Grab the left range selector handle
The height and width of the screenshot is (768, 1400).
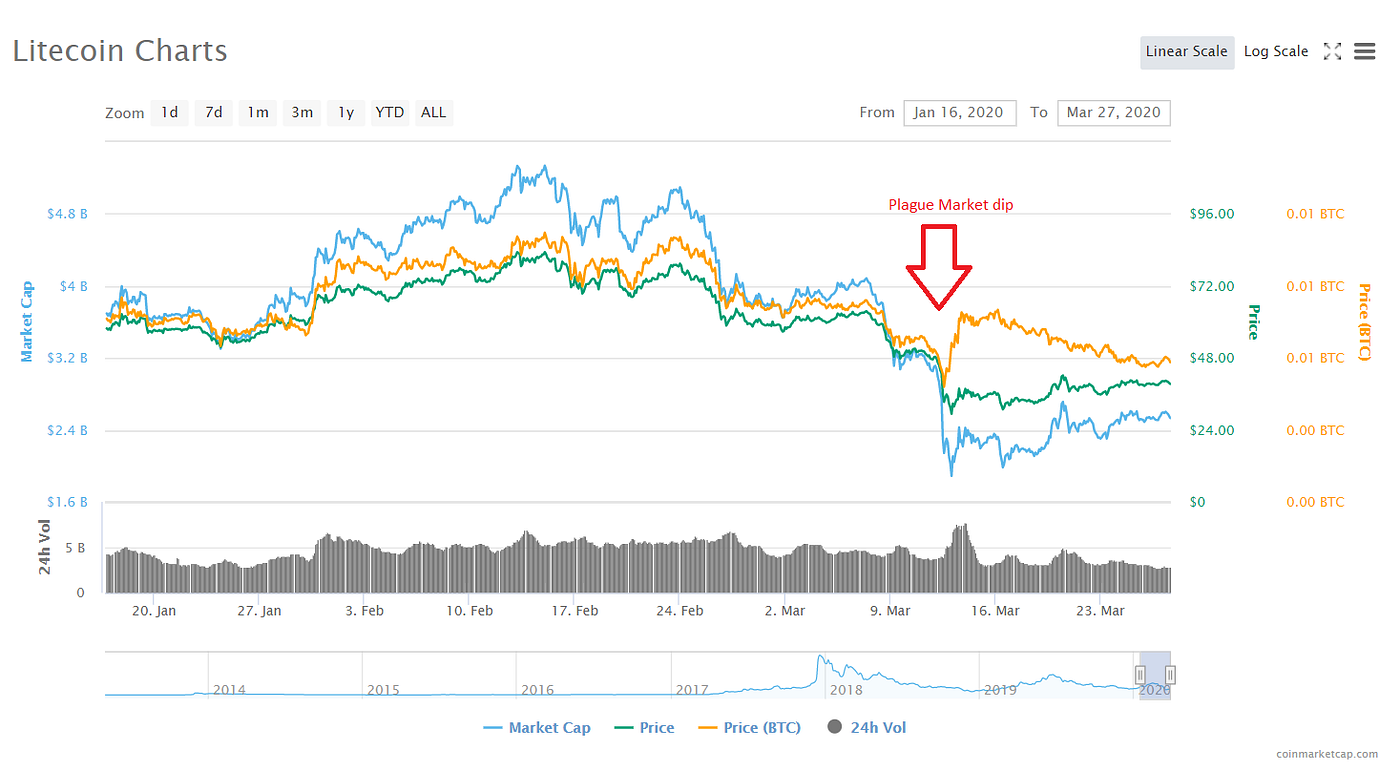(1141, 674)
